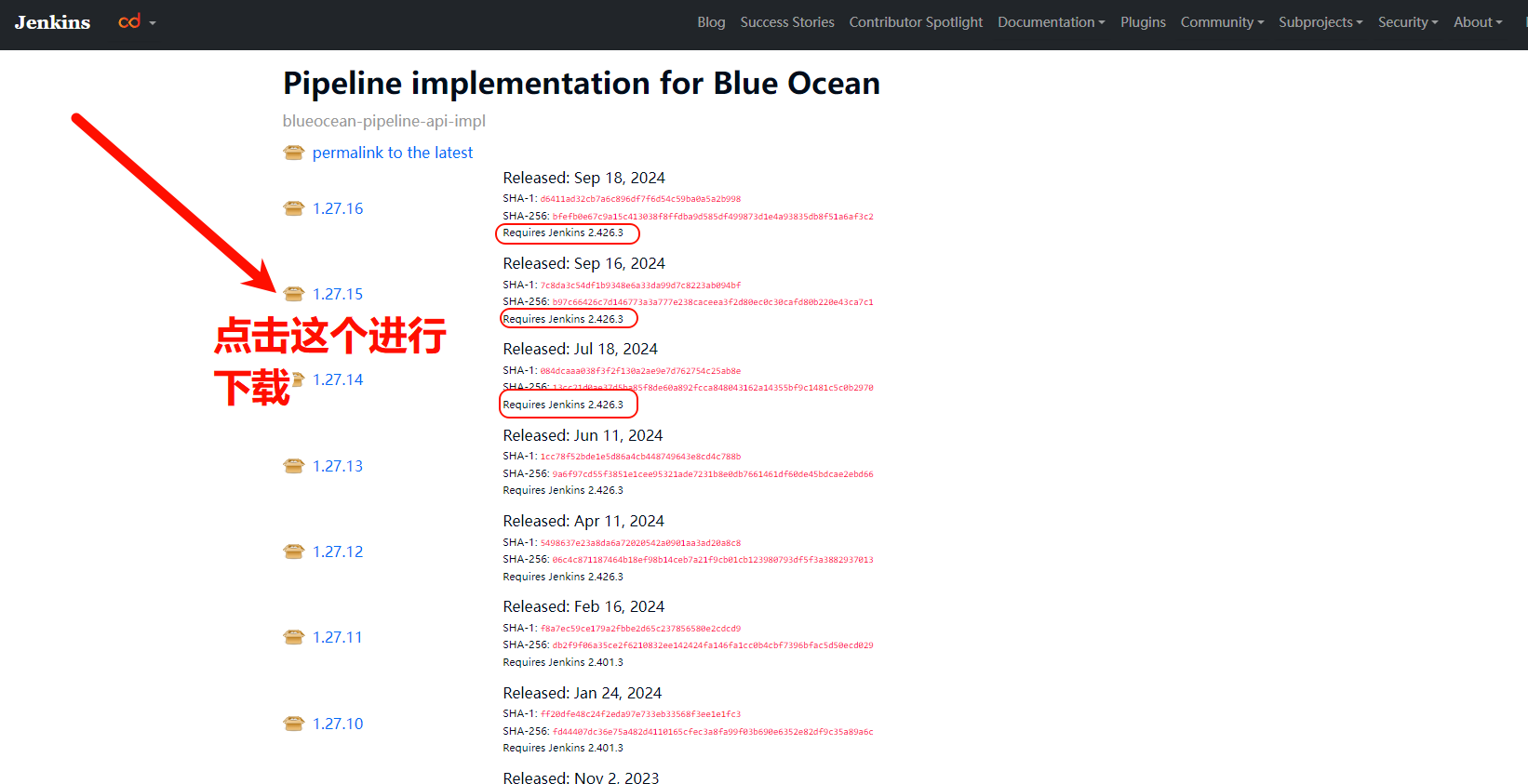This screenshot has width=1528, height=784.
Task: Expand the Security dropdown
Action: tap(1408, 22)
